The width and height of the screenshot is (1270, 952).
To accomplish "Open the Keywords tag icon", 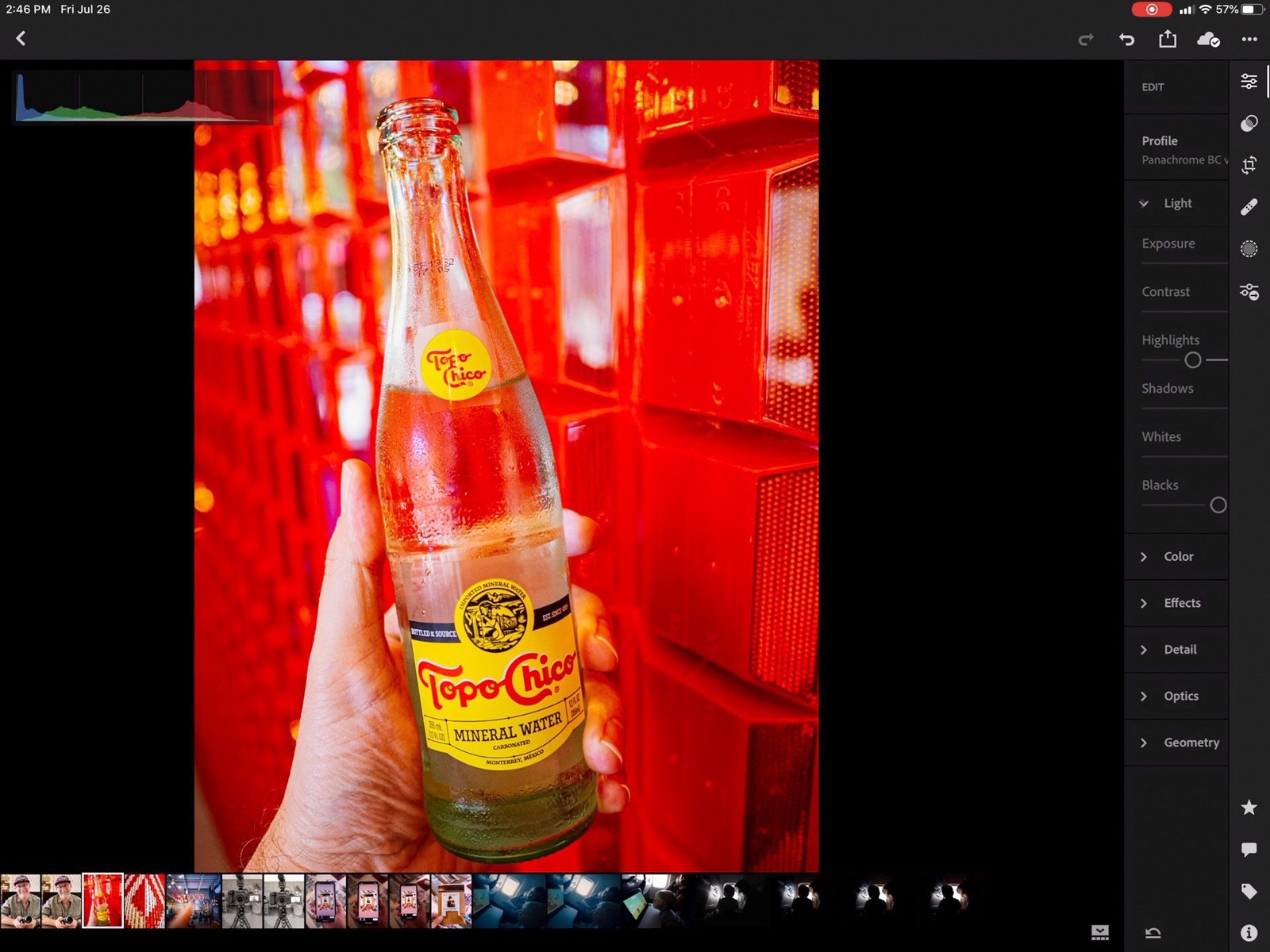I will [1249, 891].
